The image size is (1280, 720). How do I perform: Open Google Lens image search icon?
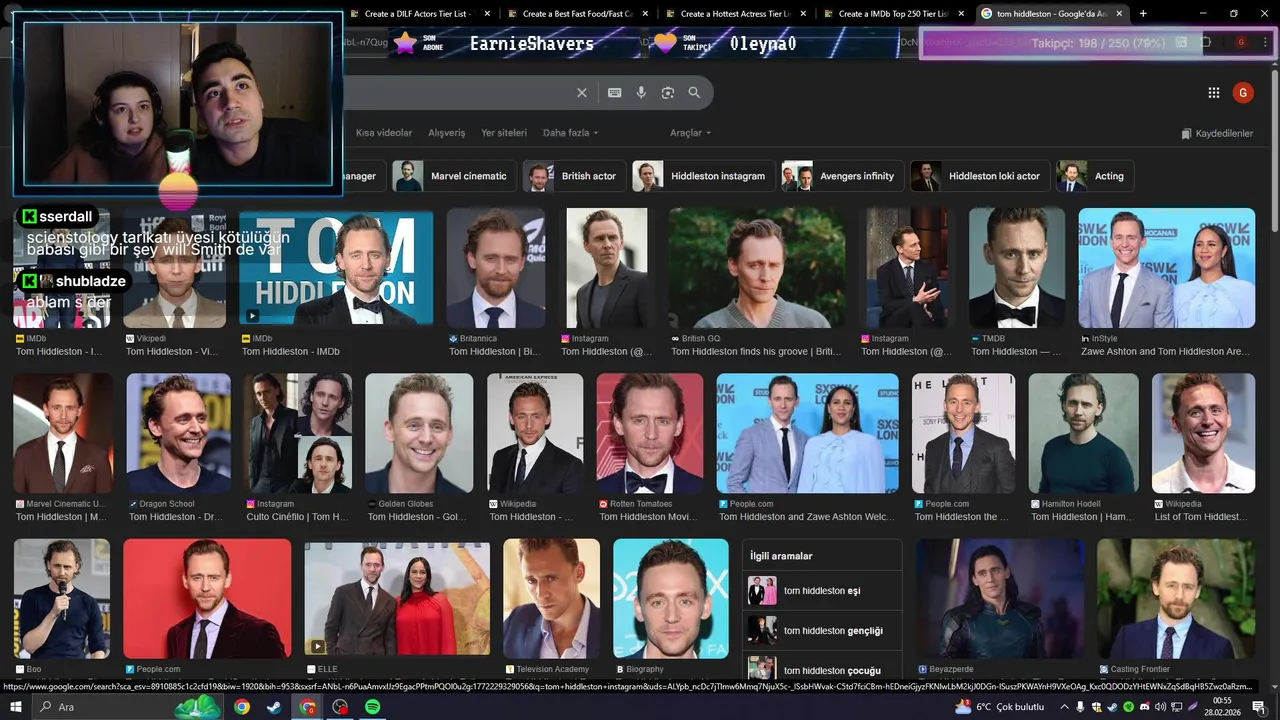(668, 92)
